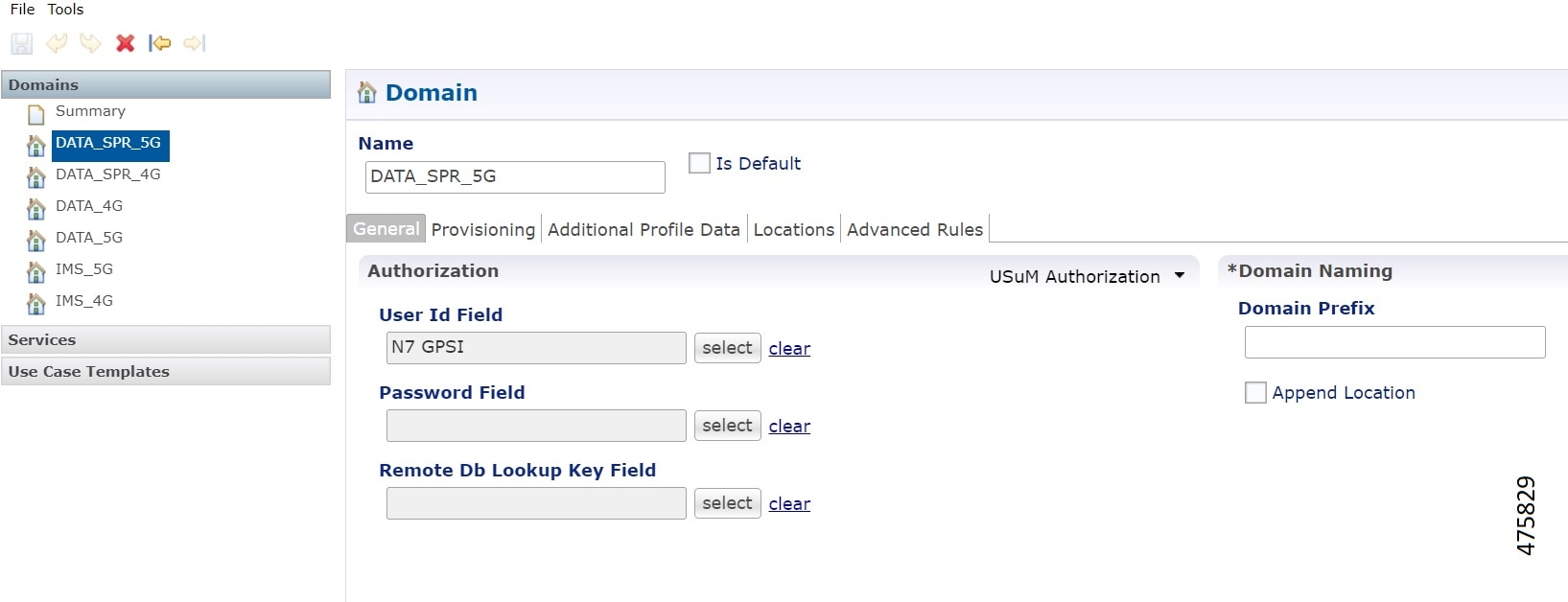The width and height of the screenshot is (1568, 602).
Task: Click the house icon beside IMS_5G
Action: coord(36,272)
